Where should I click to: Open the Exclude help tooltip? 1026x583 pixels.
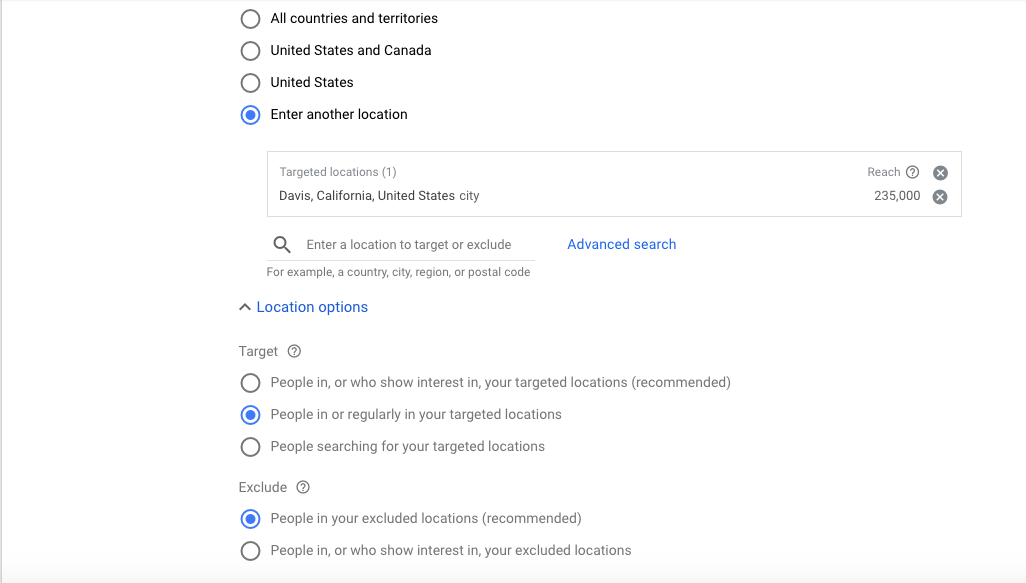tap(301, 487)
